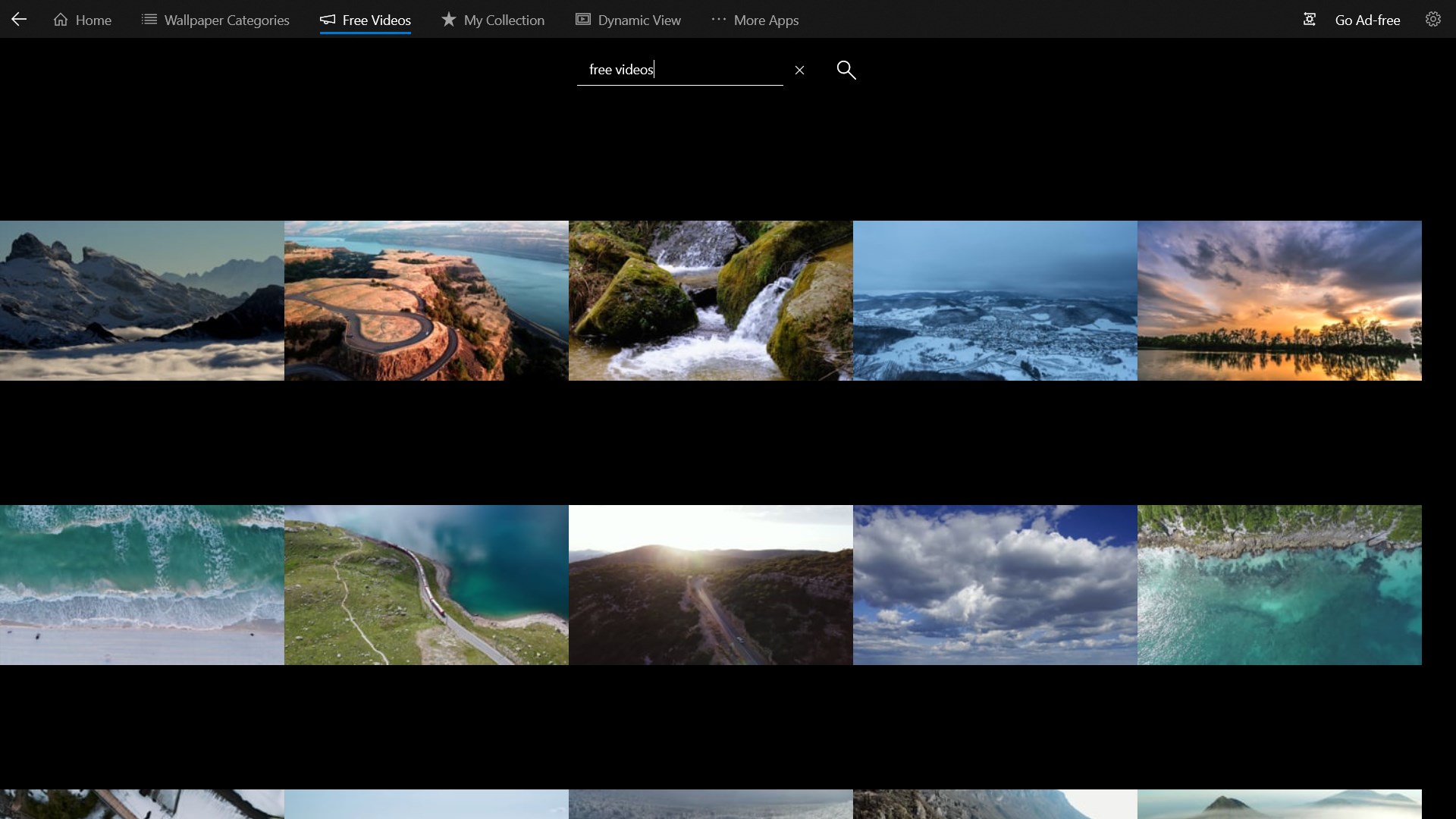Open Wallpaper Categories tab
Screen dimensions: 1456x819
click(x=215, y=20)
